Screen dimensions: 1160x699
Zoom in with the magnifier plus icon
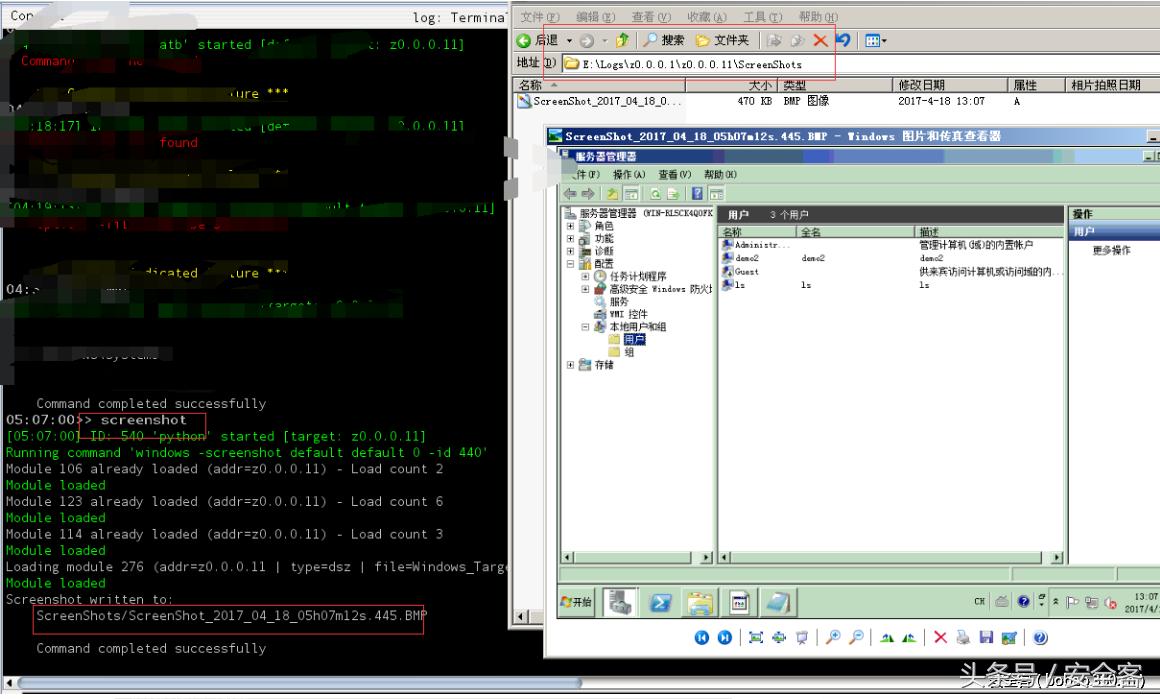(833, 638)
